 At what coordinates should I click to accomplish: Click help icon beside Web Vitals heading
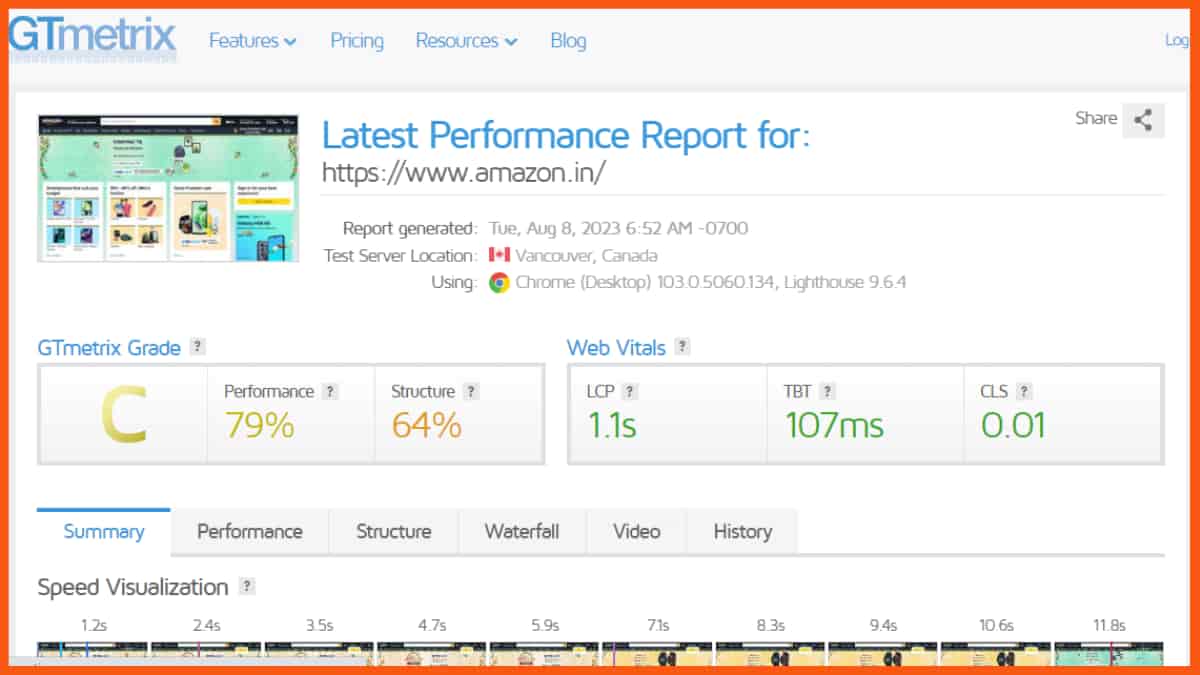(682, 347)
